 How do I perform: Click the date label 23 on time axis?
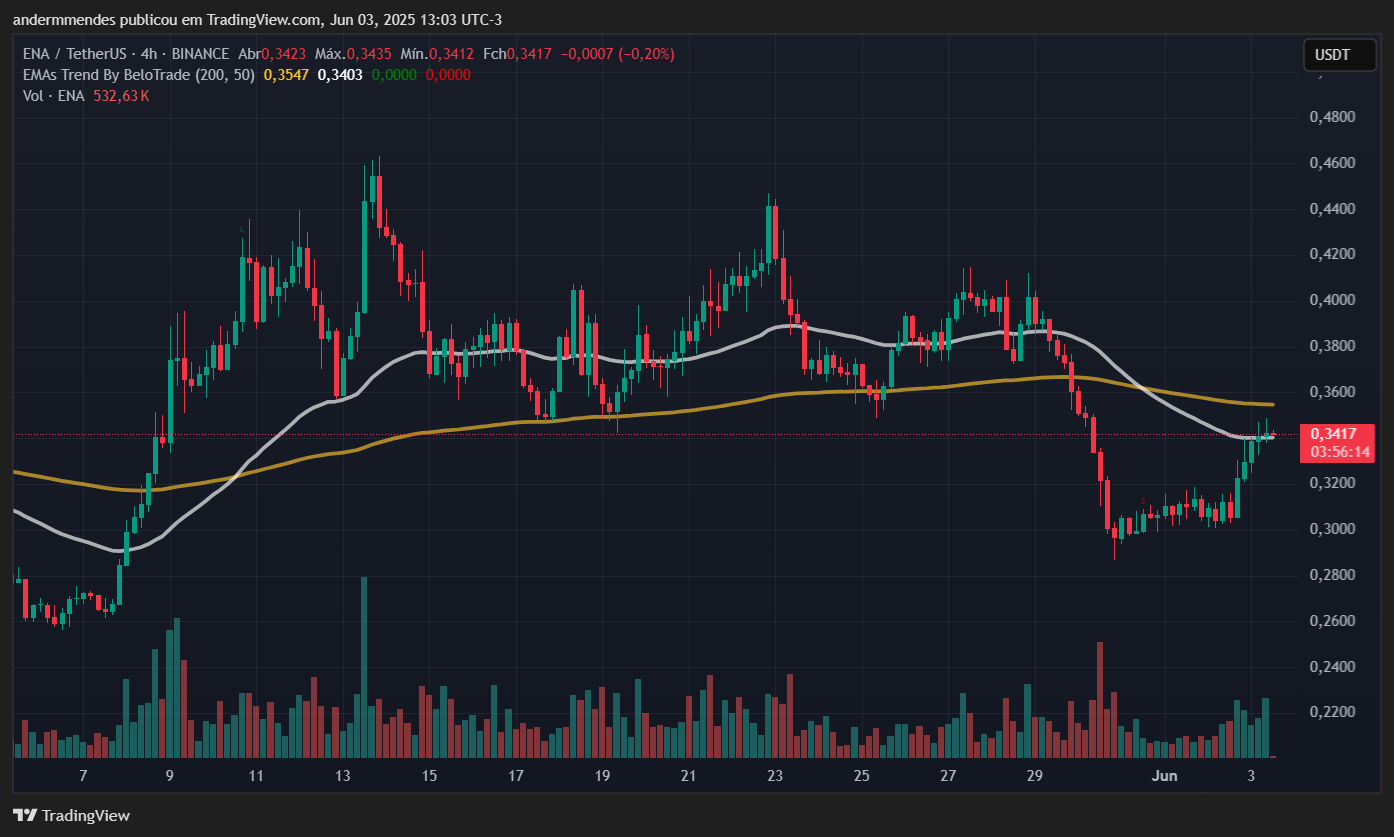click(775, 776)
